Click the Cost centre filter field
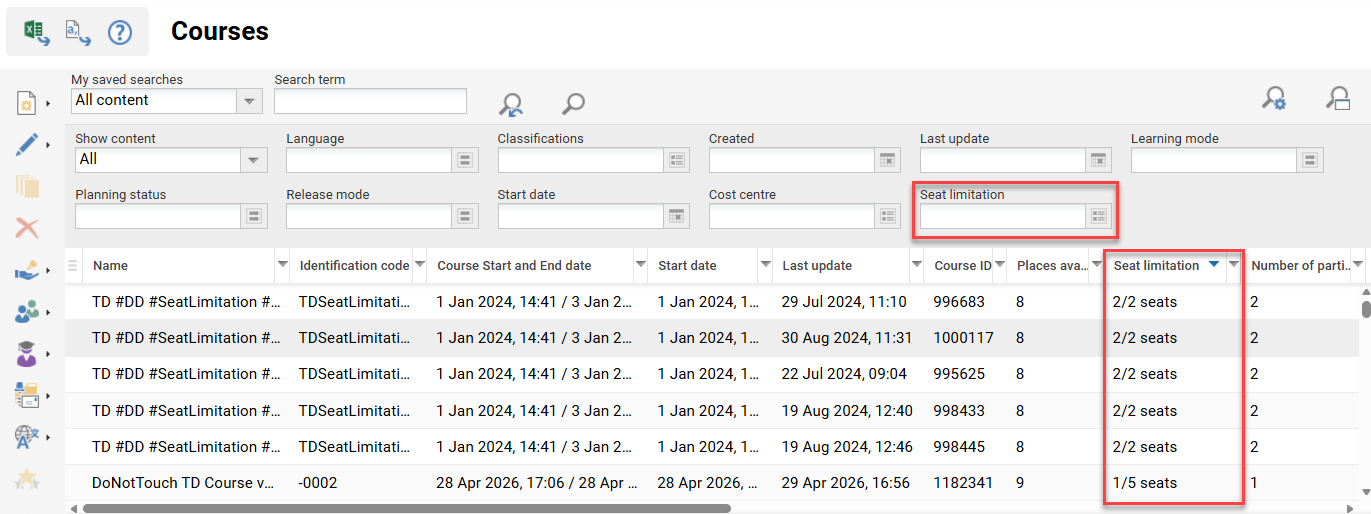The width and height of the screenshot is (1371, 514). pyautogui.click(x=792, y=216)
